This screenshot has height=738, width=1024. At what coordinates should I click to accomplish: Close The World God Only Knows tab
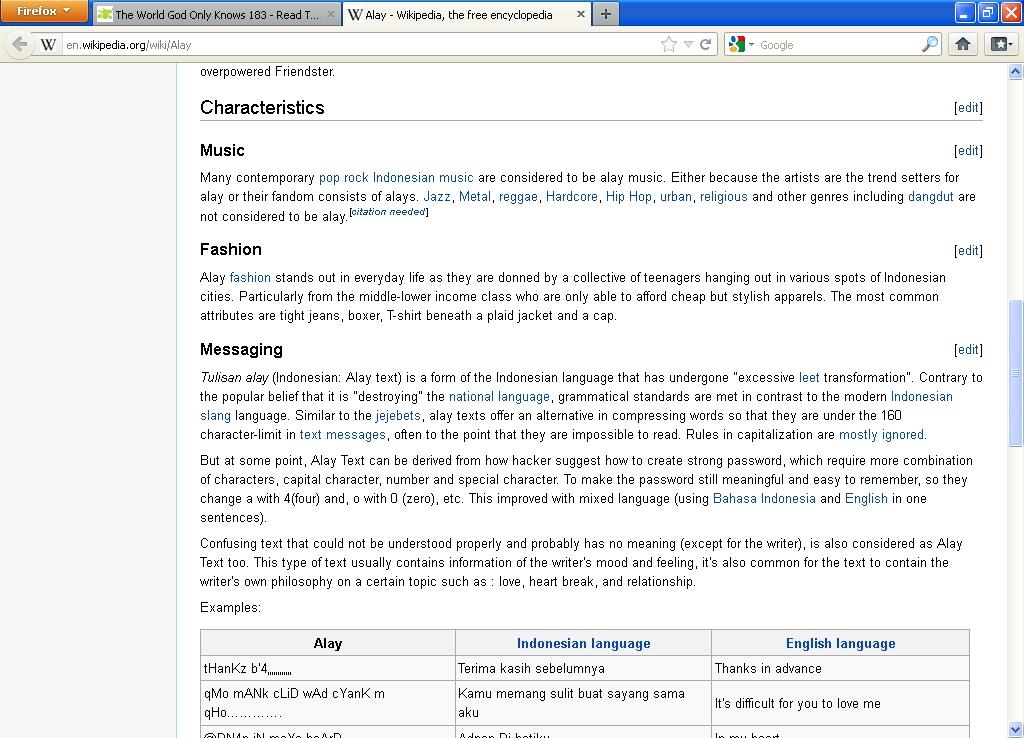click(331, 14)
